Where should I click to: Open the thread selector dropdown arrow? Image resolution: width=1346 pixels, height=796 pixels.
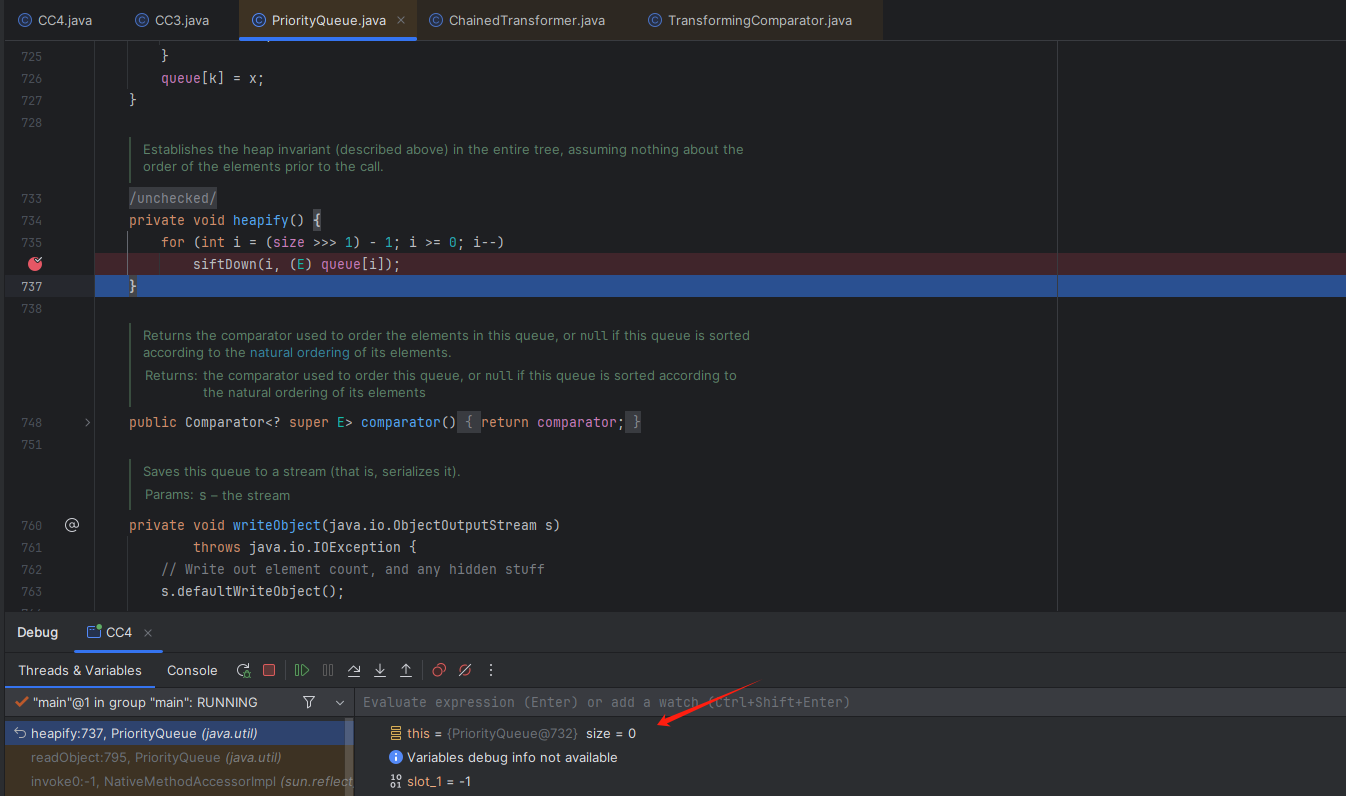(340, 702)
